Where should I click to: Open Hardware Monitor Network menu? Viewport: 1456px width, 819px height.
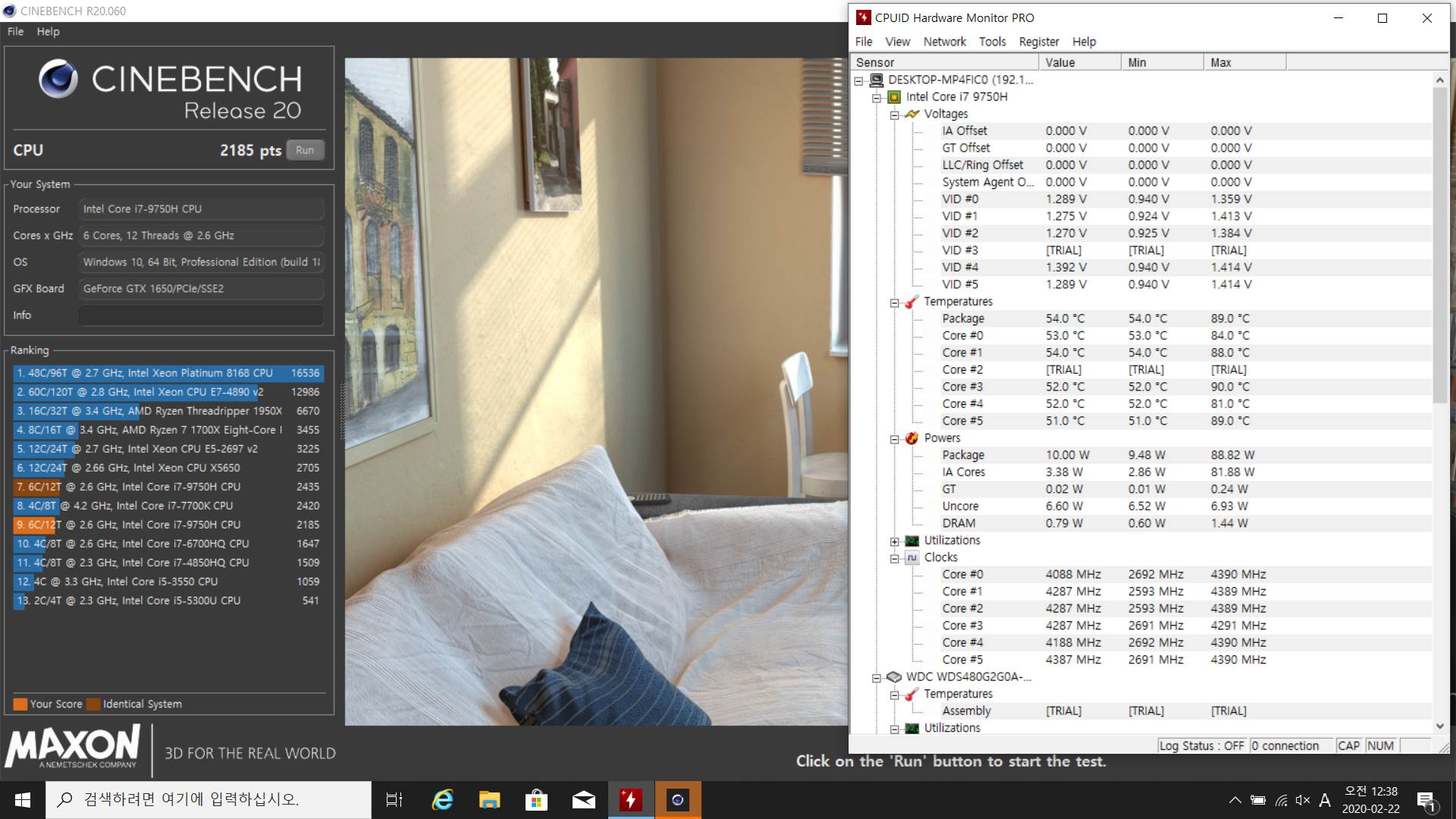click(x=944, y=42)
